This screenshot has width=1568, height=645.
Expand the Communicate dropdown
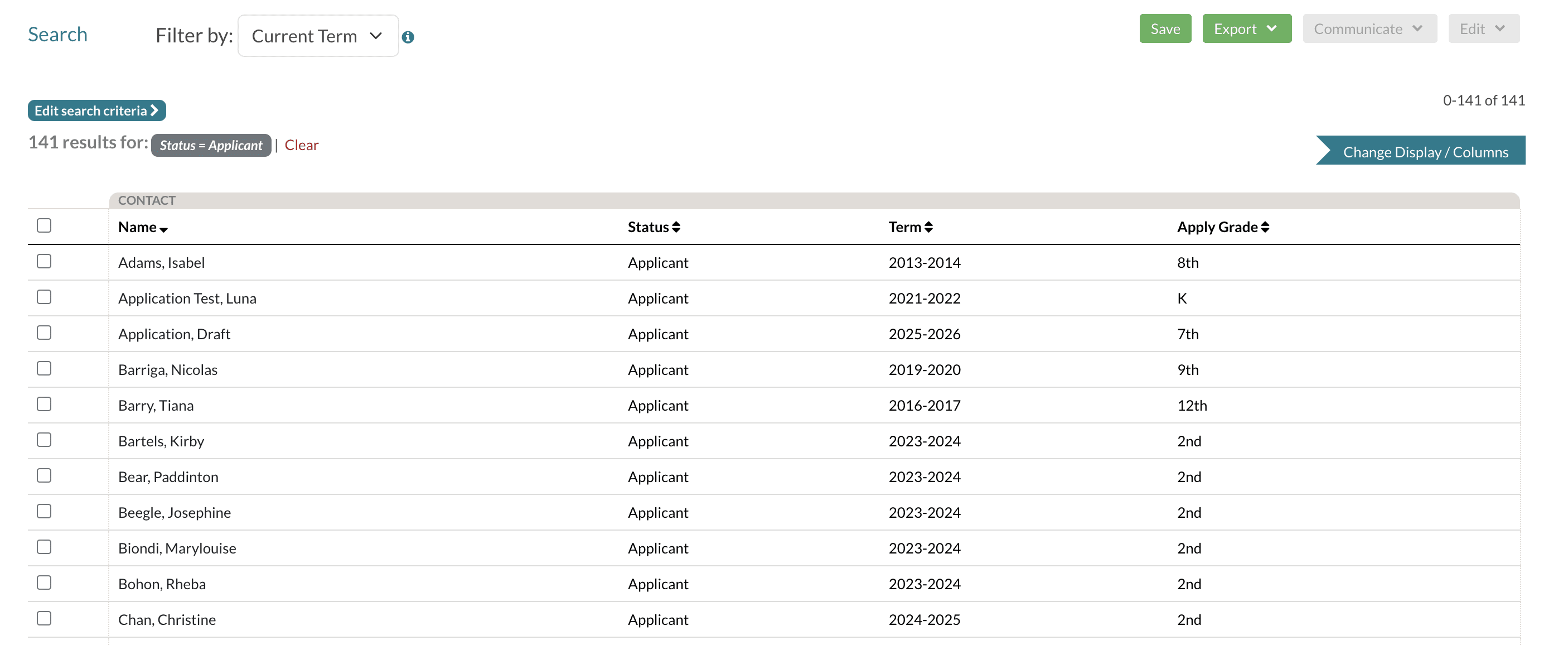(x=1369, y=28)
